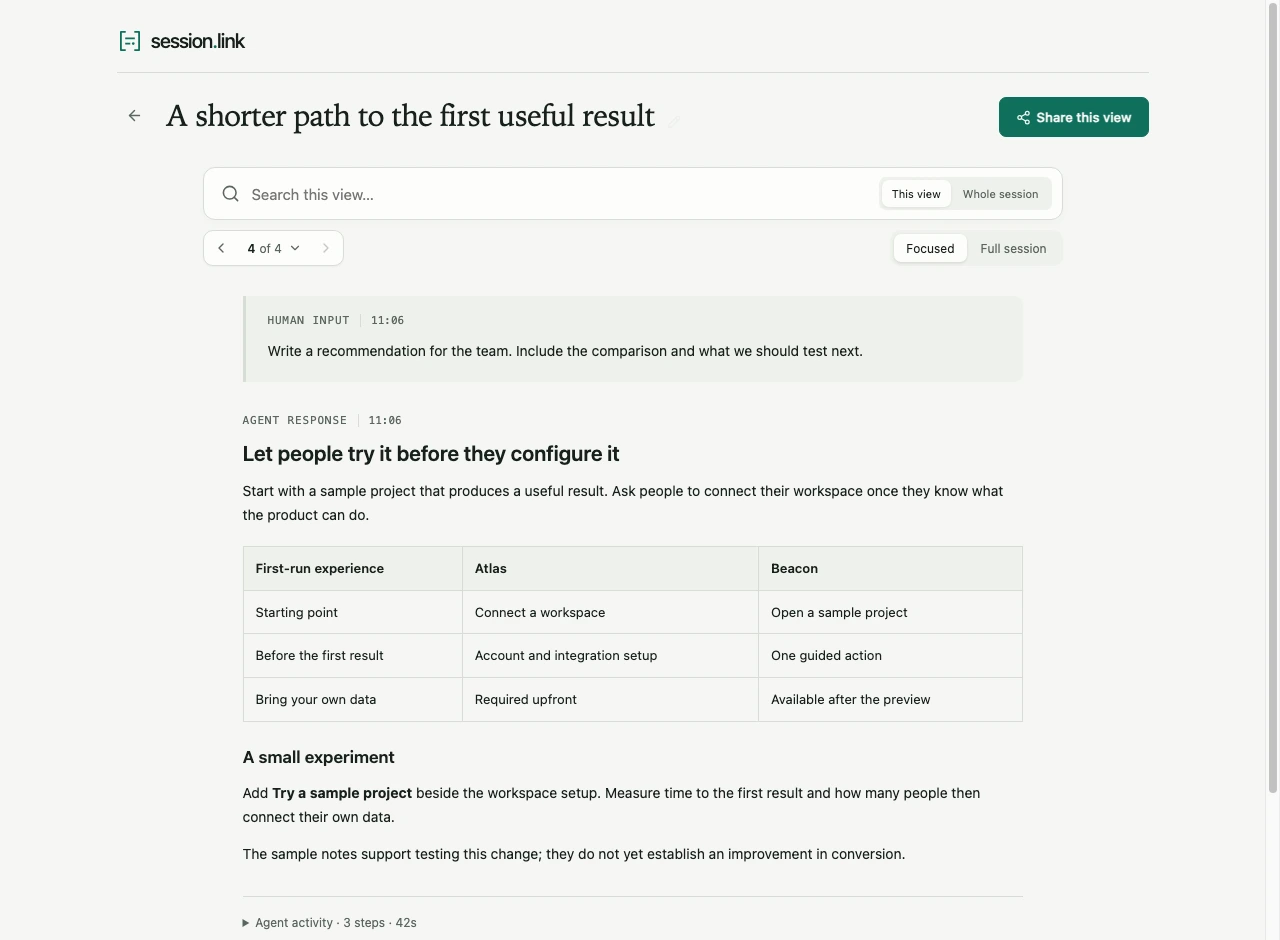Go to the next turn chevron
The height and width of the screenshot is (940, 1280).
pos(325,248)
